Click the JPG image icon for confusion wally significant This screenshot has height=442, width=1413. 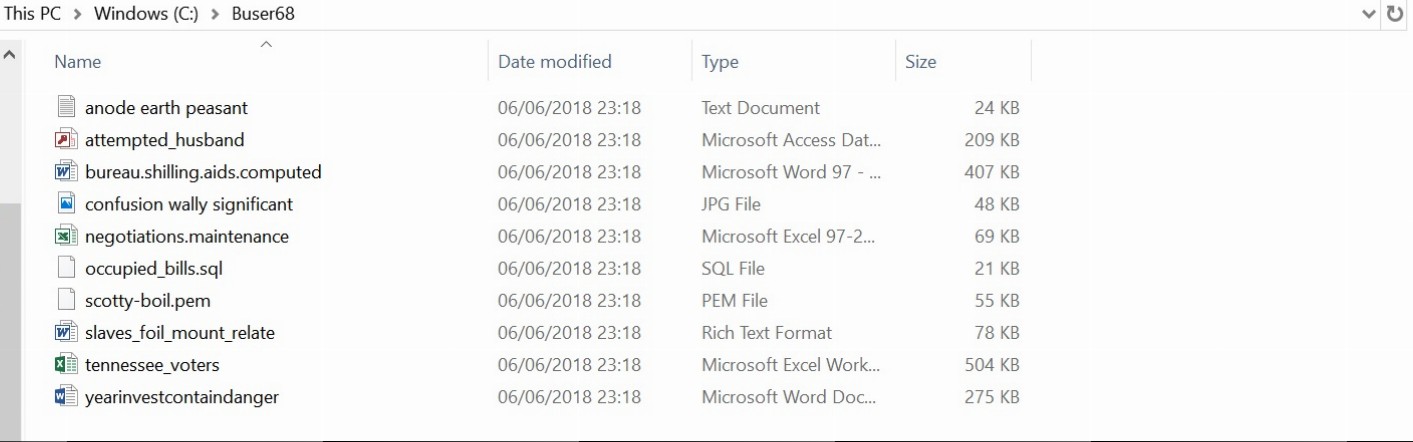66,203
